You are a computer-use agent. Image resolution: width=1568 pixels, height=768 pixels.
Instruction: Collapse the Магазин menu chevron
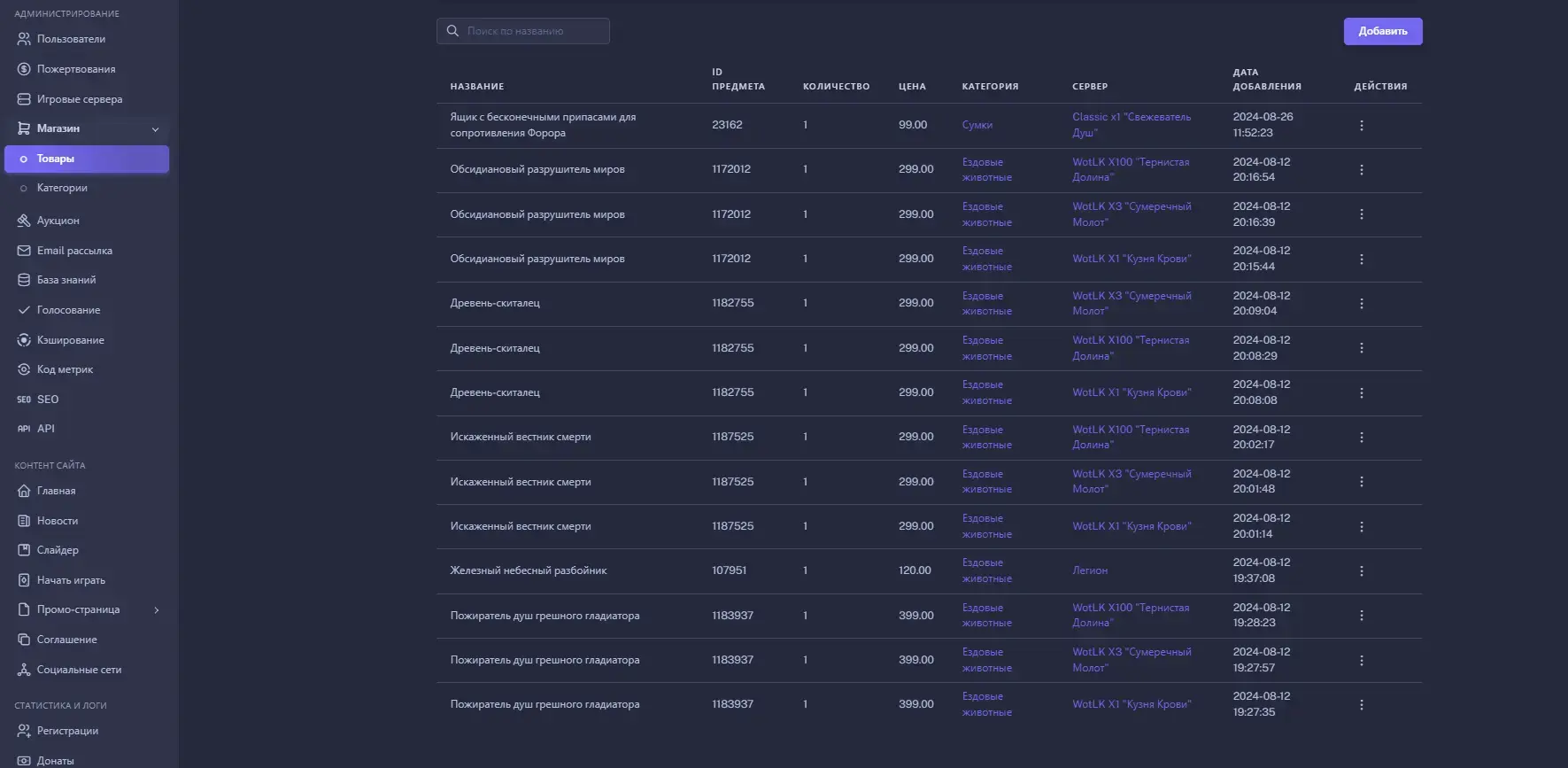click(x=156, y=129)
